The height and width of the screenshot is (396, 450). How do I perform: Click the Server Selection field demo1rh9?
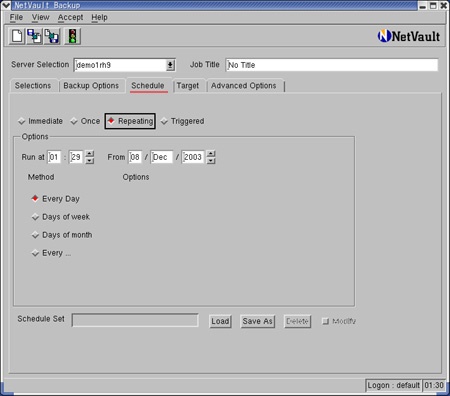[120, 65]
